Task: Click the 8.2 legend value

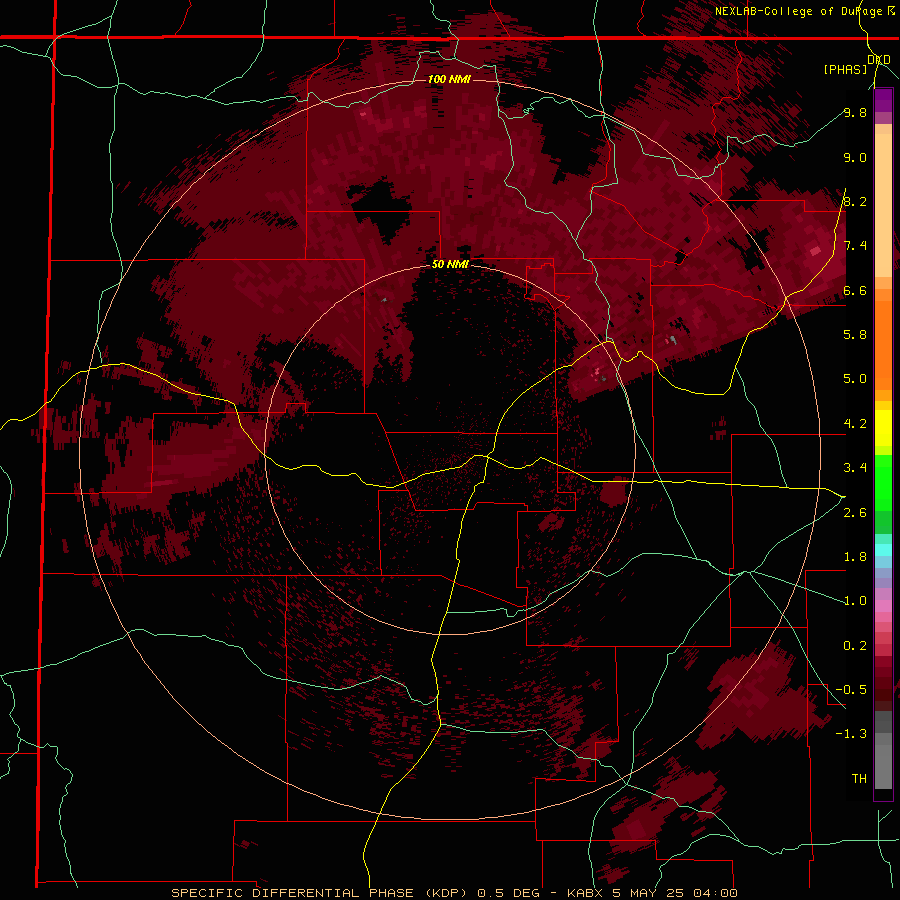Action: pos(855,201)
